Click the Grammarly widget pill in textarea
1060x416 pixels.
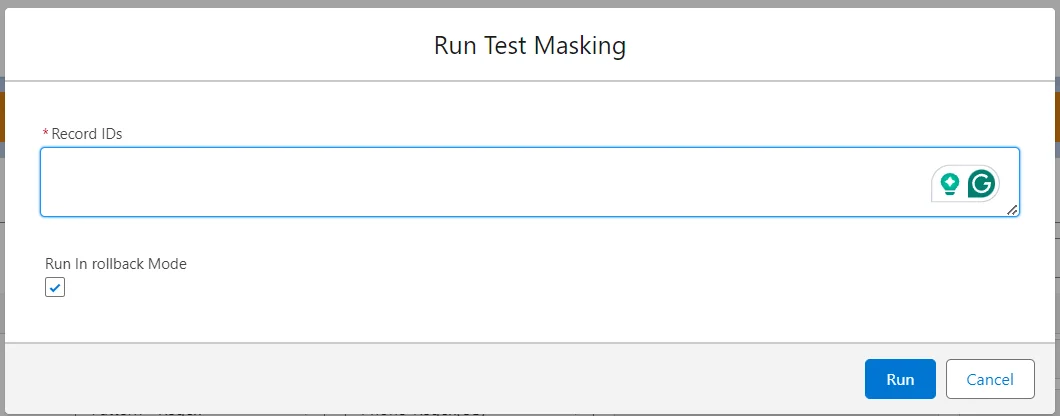tap(966, 184)
